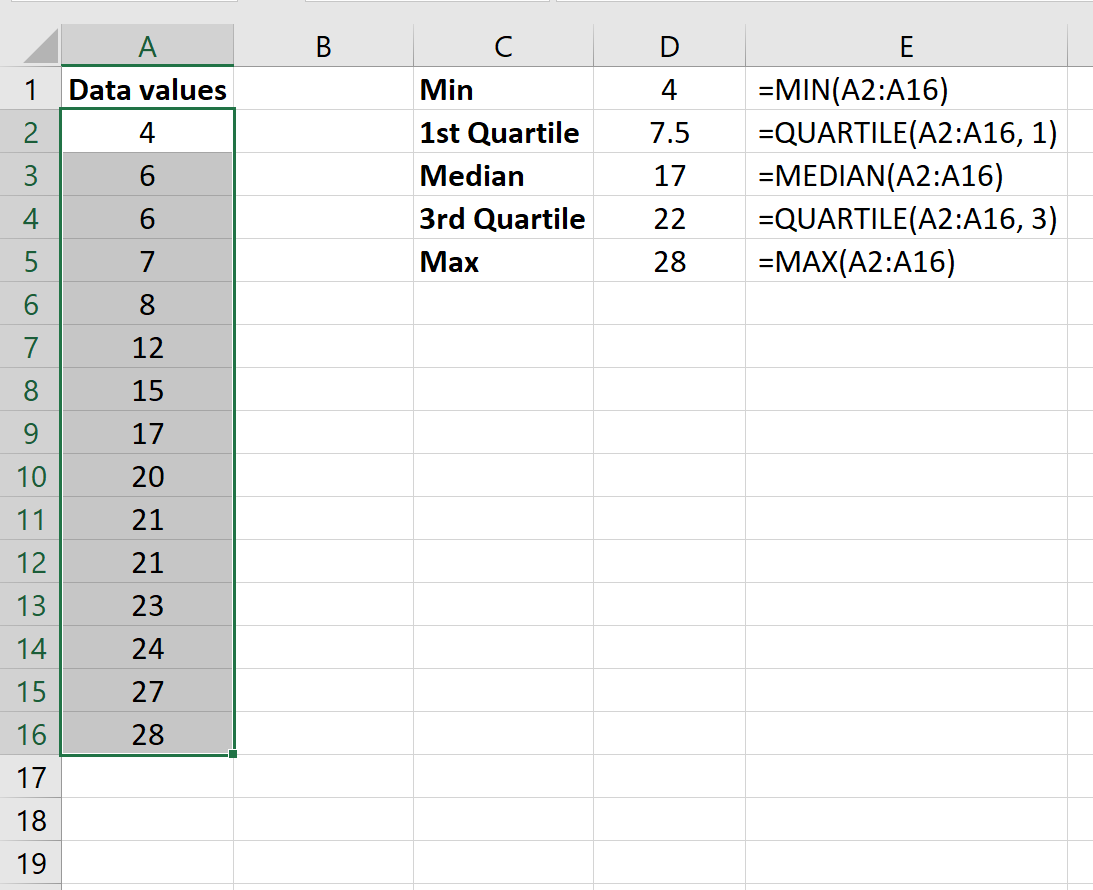Click cell A7 containing 12

[147, 347]
